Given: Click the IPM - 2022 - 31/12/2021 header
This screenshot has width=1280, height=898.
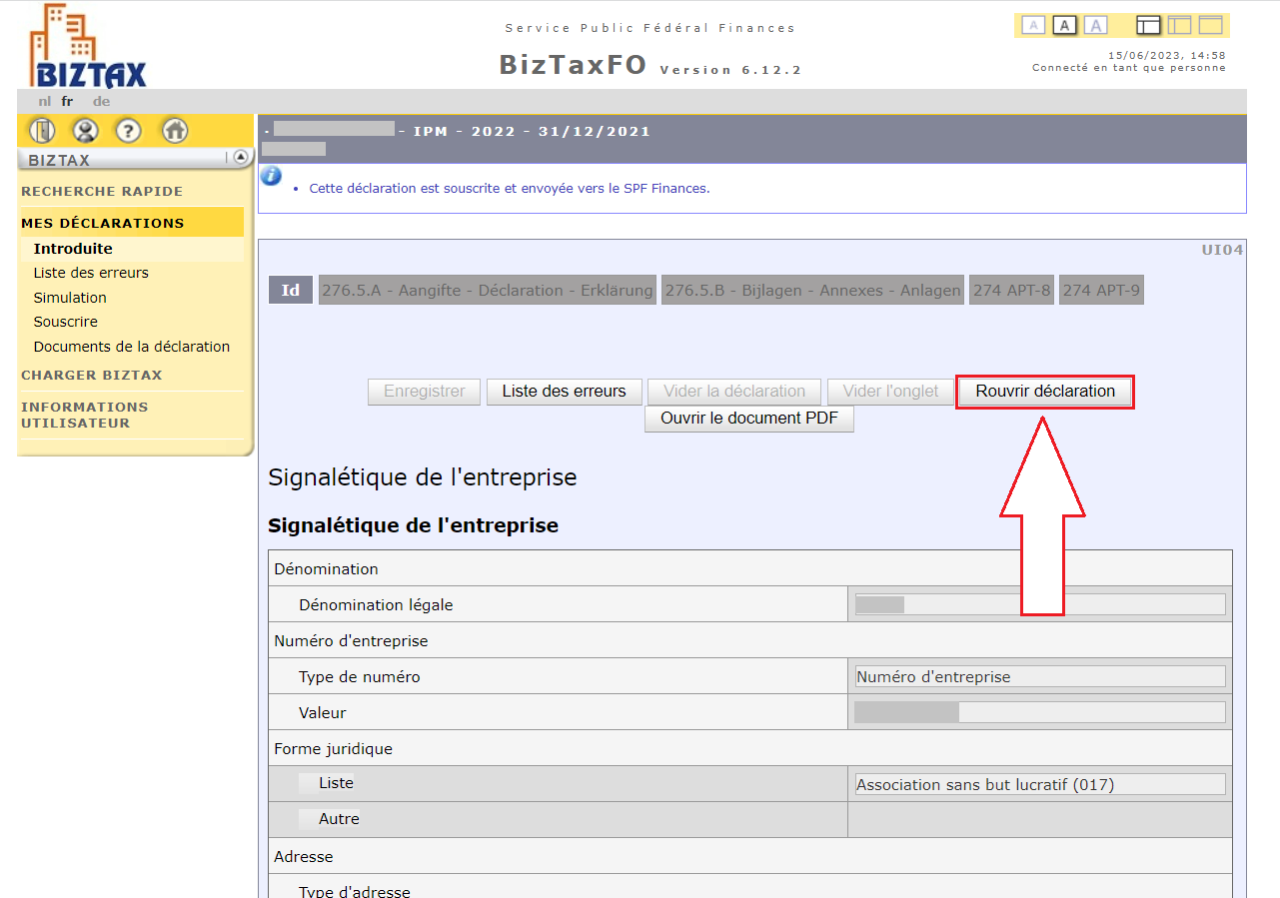Looking at the screenshot, I should click(532, 131).
